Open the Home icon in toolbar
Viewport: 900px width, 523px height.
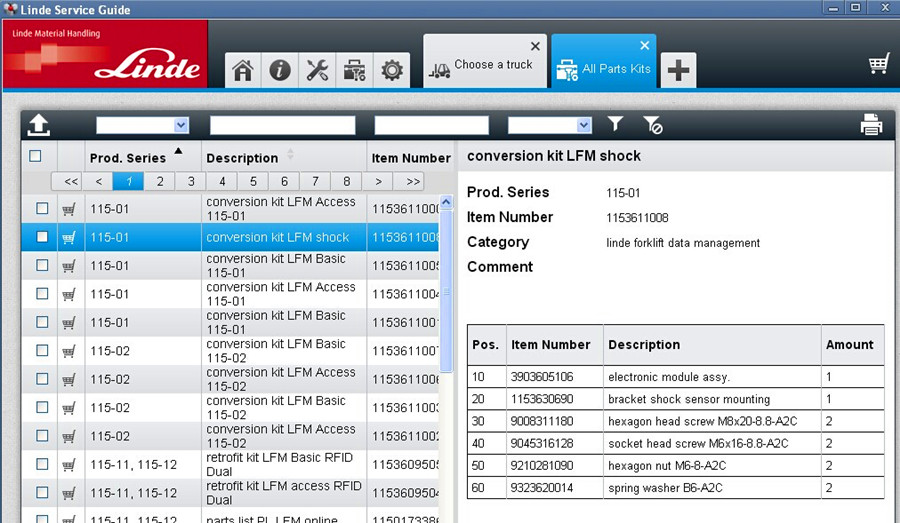tap(243, 70)
